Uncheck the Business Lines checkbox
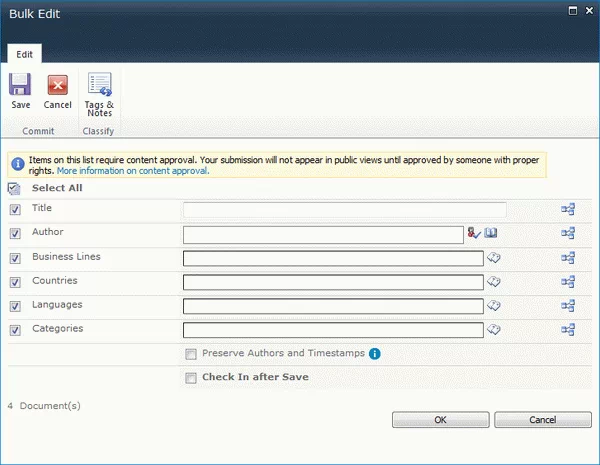Viewport: 600px width, 465px height. (15, 258)
